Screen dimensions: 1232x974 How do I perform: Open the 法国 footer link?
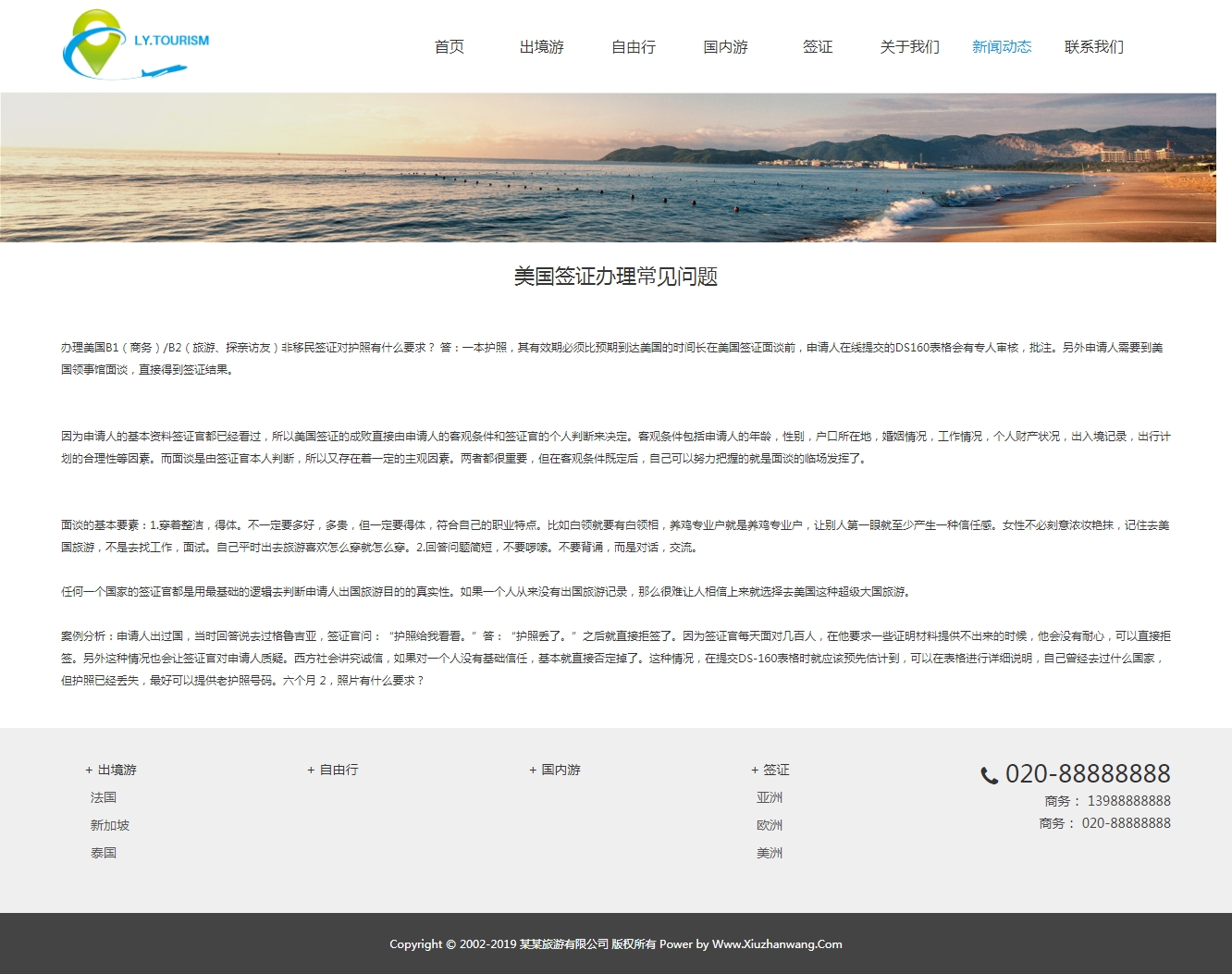point(104,797)
